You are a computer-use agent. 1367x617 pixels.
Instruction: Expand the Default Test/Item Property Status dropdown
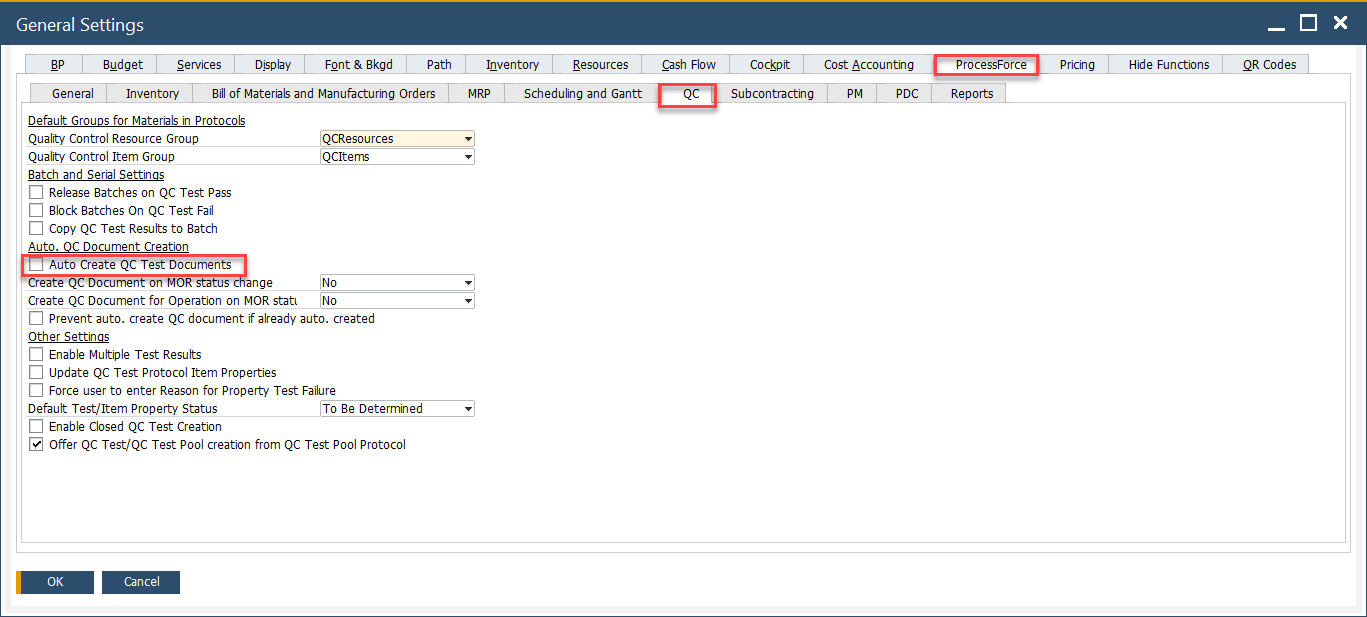(x=466, y=408)
